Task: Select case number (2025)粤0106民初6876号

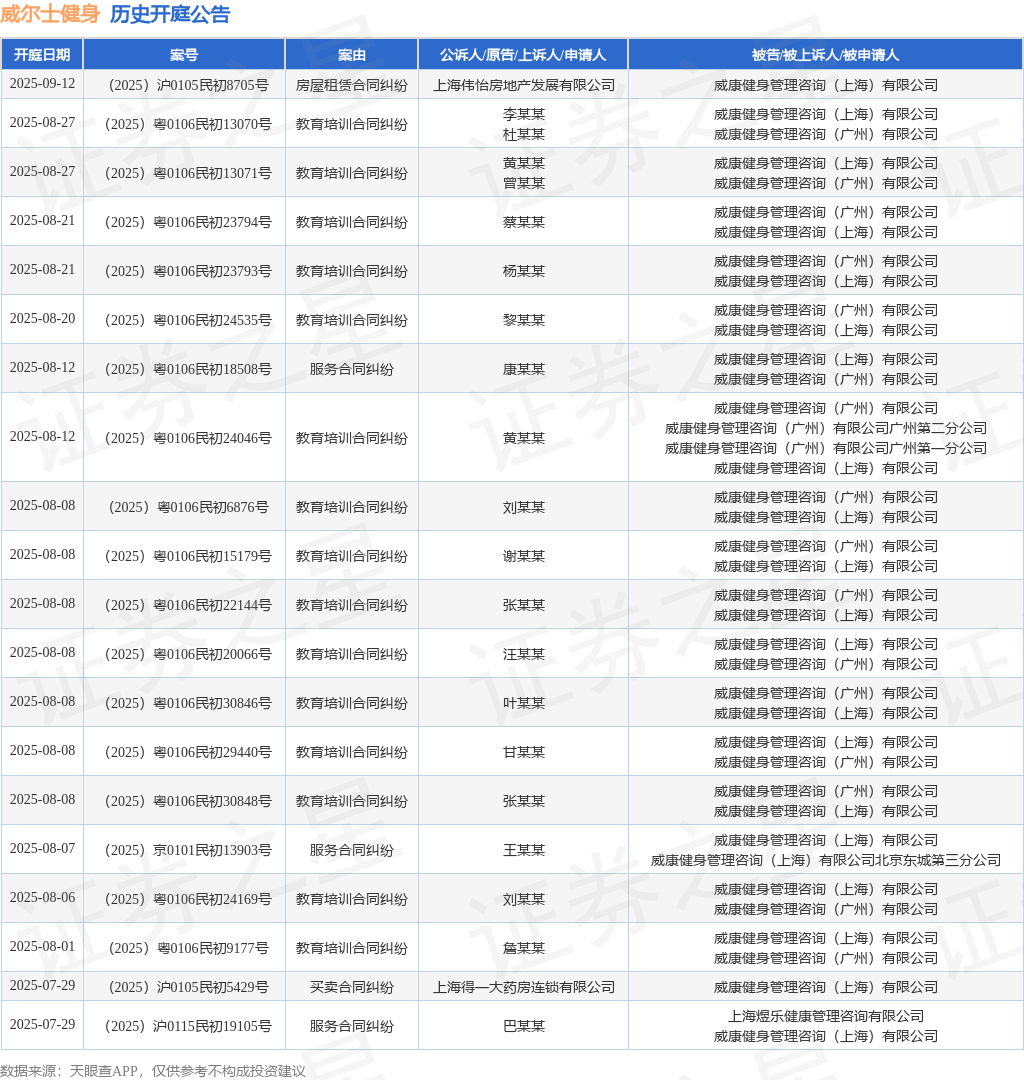Action: pos(188,507)
